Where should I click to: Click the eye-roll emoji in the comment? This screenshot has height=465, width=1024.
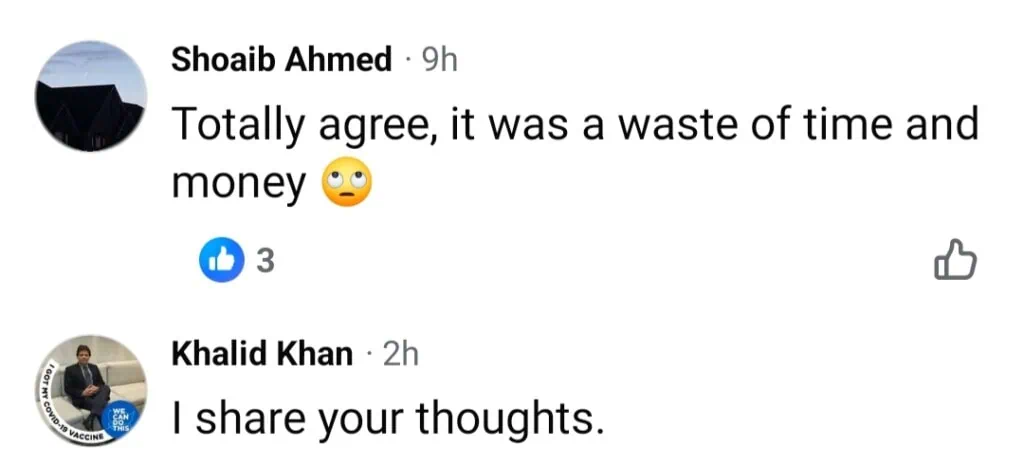pyautogui.click(x=344, y=187)
